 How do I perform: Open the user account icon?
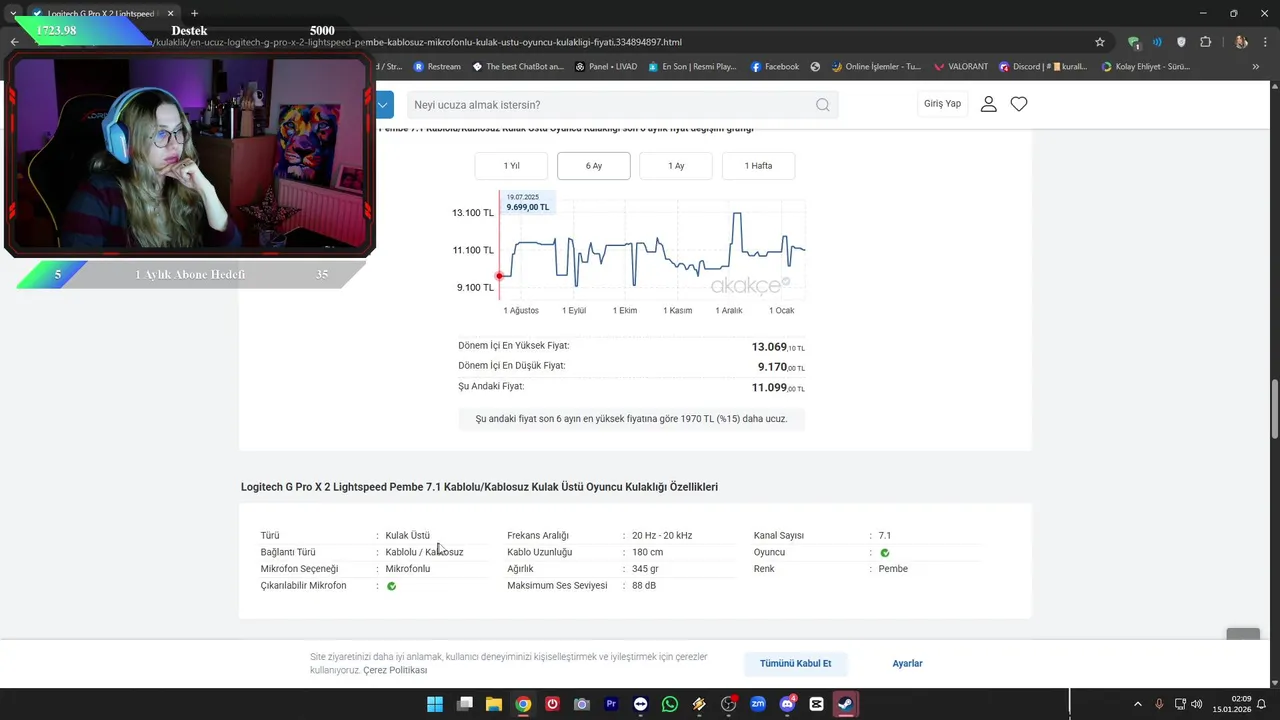(x=989, y=104)
